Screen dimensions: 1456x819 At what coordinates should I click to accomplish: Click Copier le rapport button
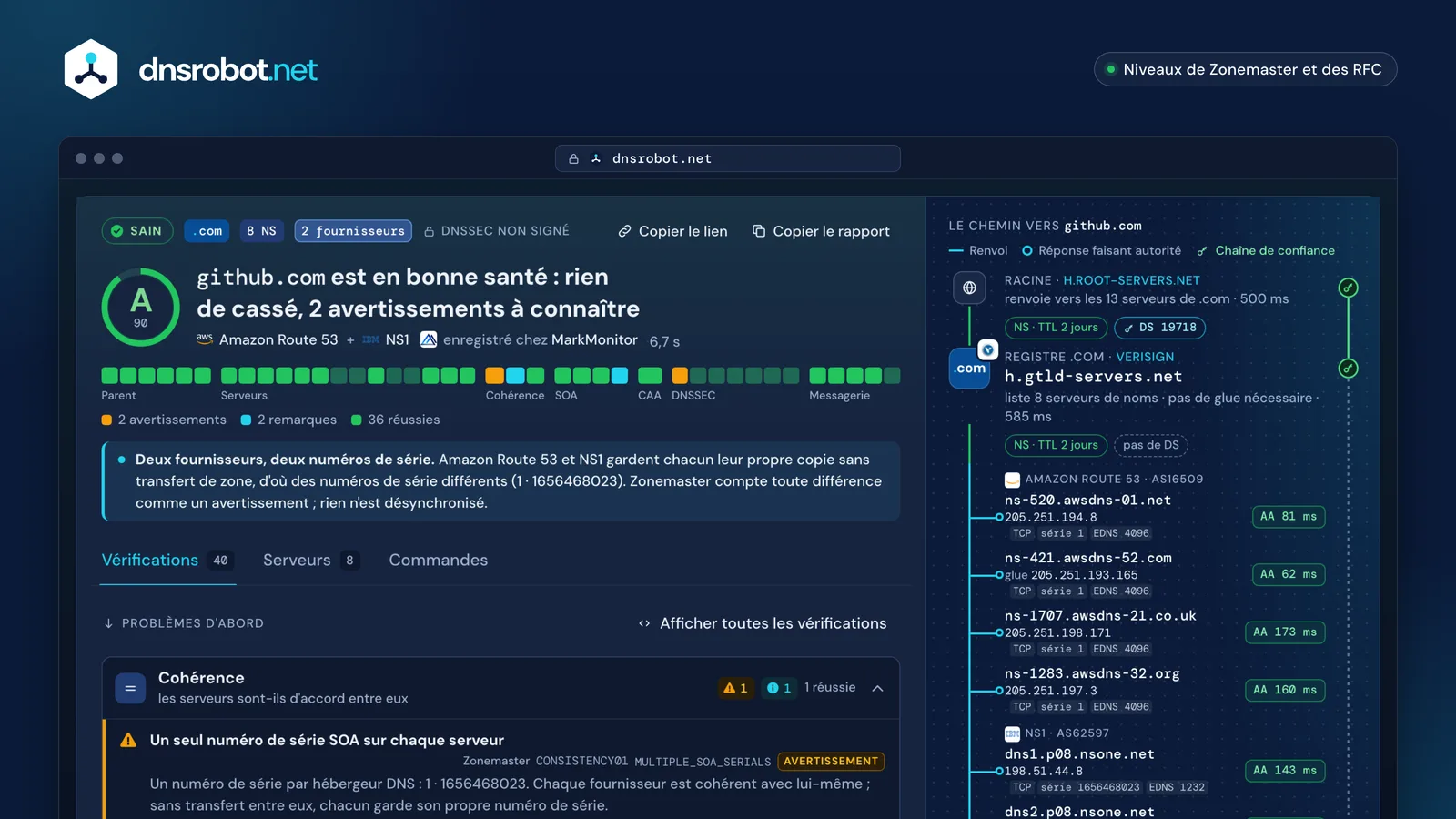(821, 231)
